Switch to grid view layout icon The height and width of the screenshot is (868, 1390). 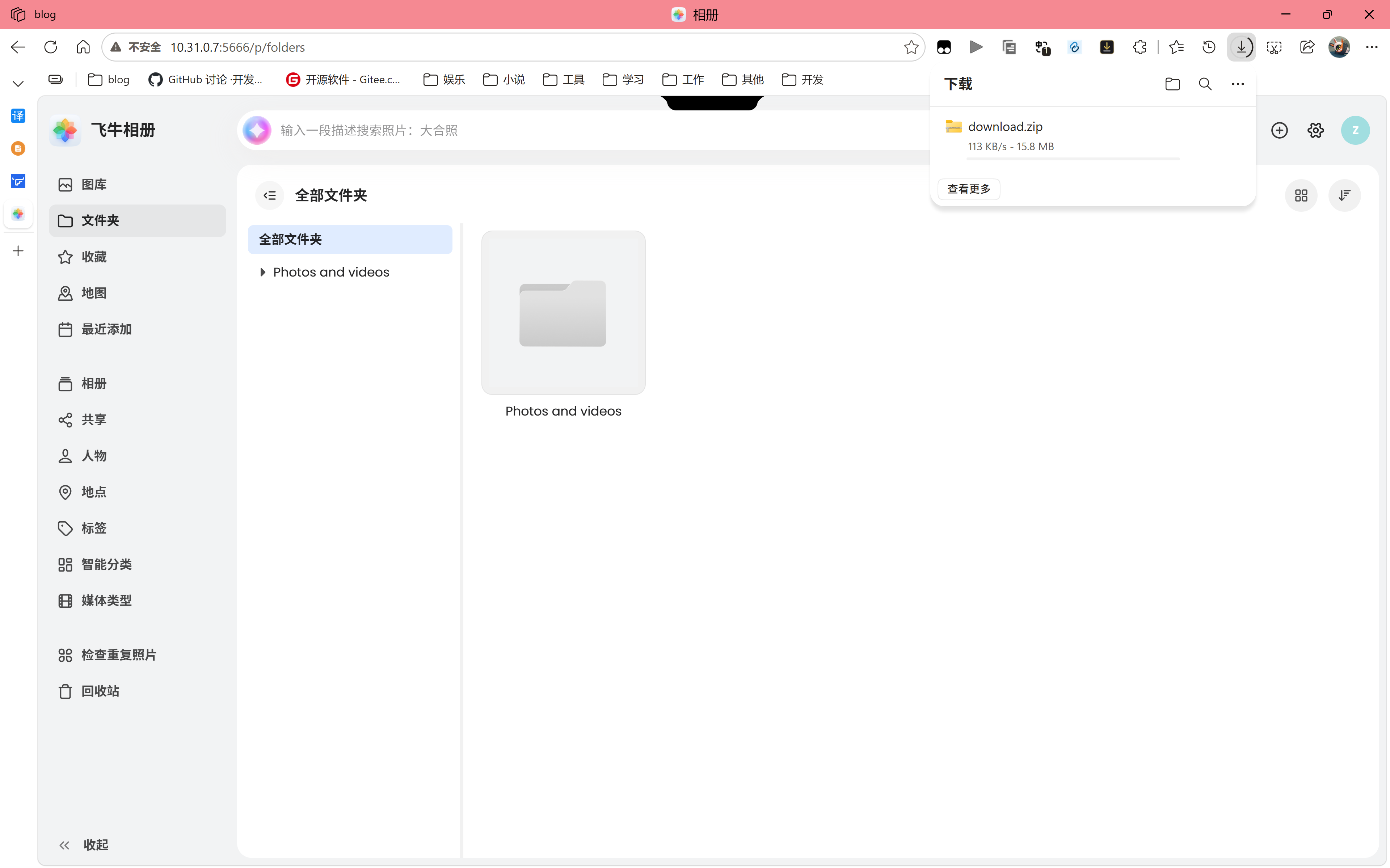click(1301, 195)
